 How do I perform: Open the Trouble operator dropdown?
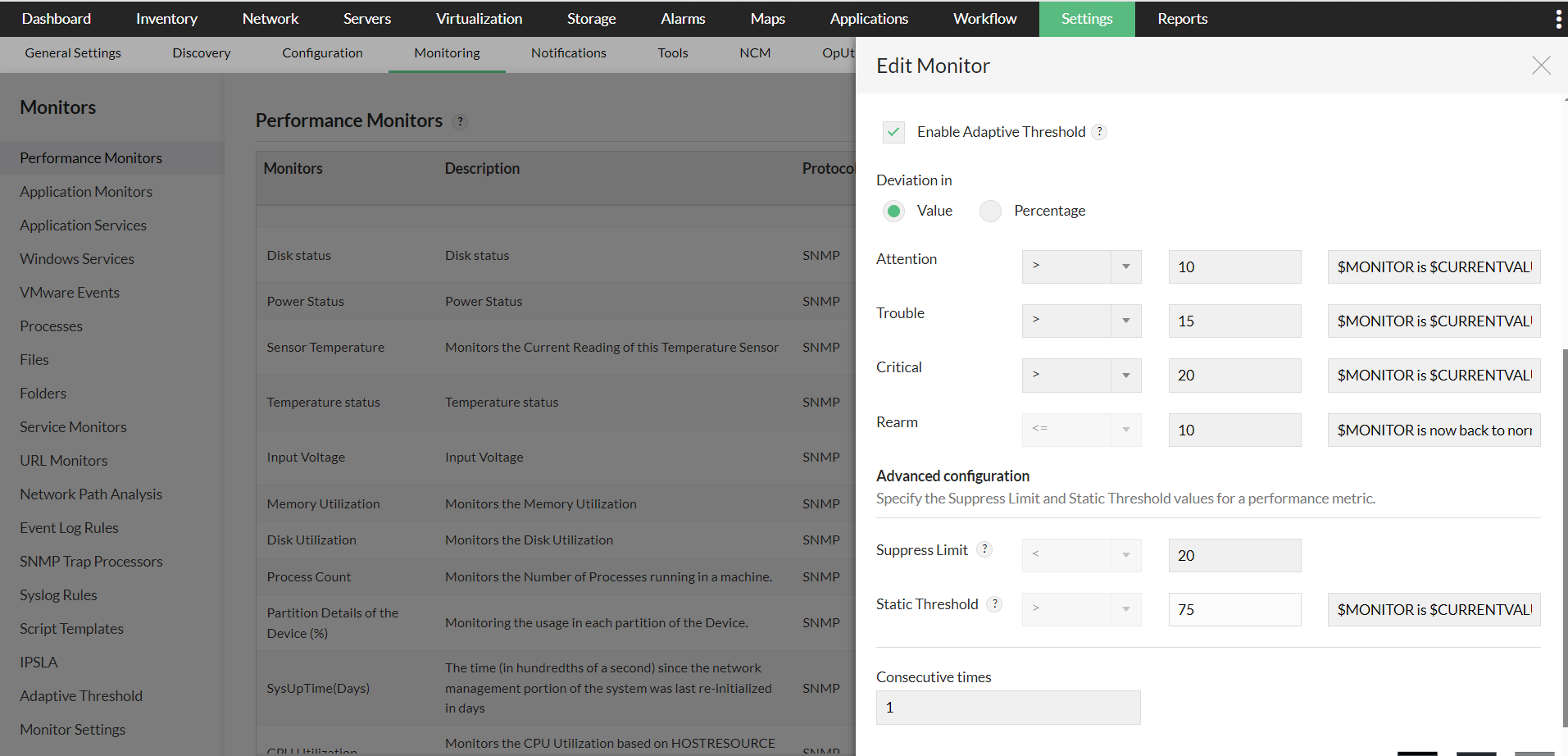pyautogui.click(x=1081, y=321)
